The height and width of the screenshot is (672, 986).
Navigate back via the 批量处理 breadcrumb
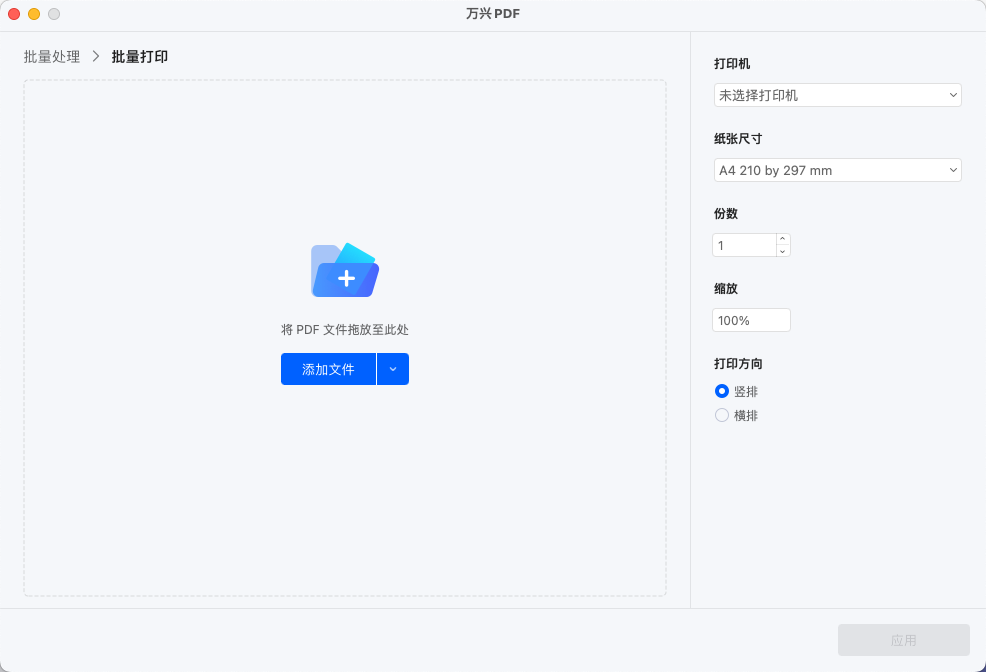pyautogui.click(x=50, y=57)
